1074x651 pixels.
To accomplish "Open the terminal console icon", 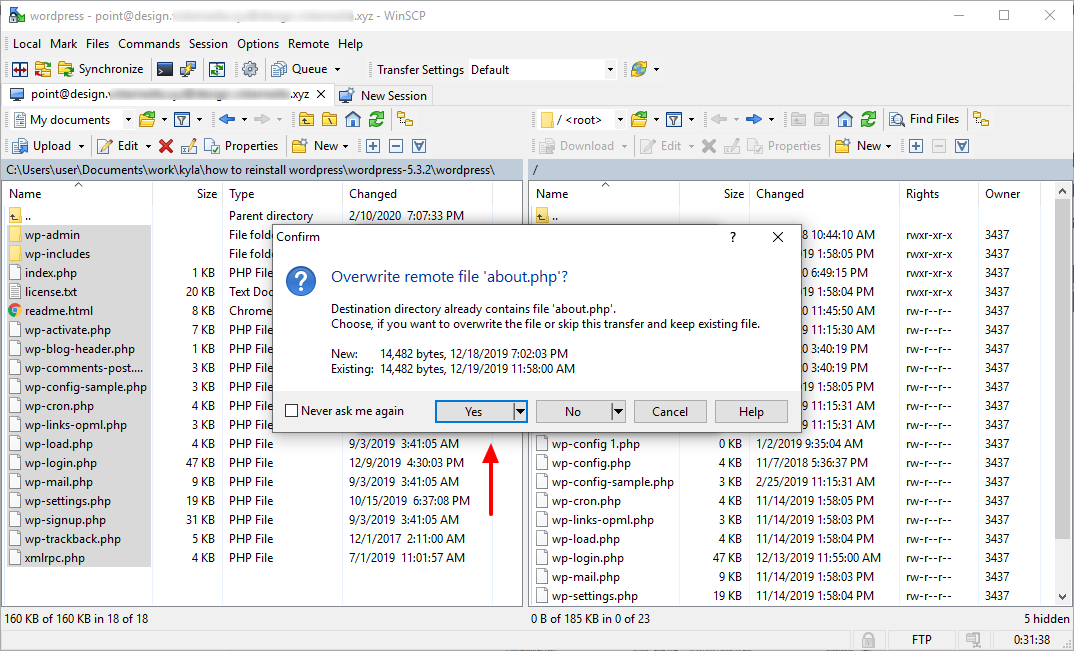I will (164, 69).
